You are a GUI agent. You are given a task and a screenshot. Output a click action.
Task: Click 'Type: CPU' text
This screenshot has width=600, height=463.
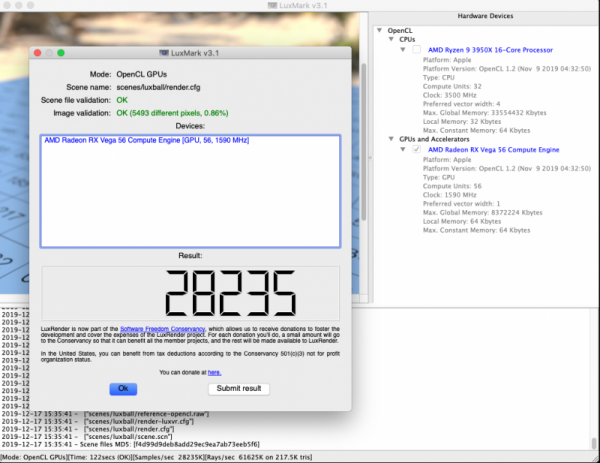pos(439,78)
